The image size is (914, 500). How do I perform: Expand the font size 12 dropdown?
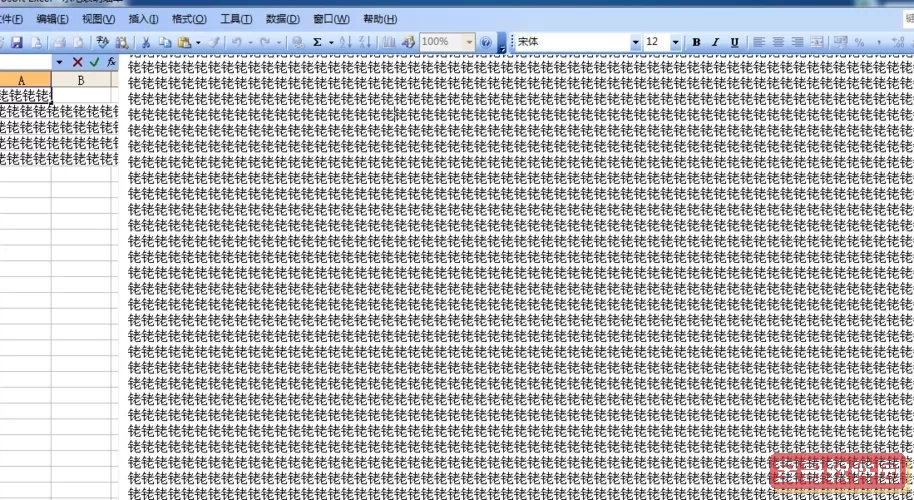pos(676,42)
